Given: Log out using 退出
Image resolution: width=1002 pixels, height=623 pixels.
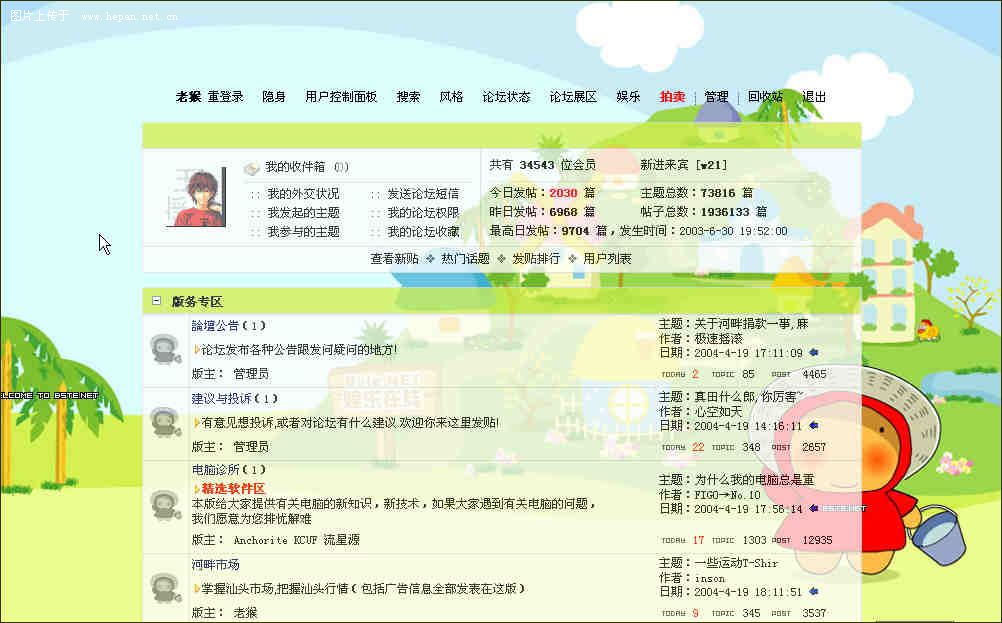Looking at the screenshot, I should [x=814, y=96].
